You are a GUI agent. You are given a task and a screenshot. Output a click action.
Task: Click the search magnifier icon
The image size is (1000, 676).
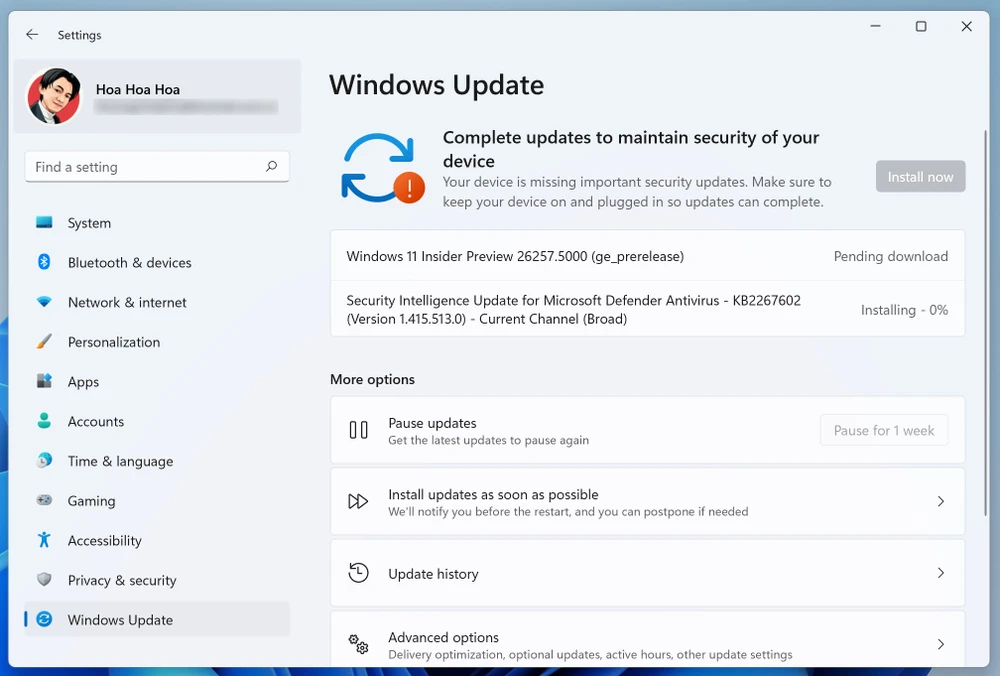(271, 167)
